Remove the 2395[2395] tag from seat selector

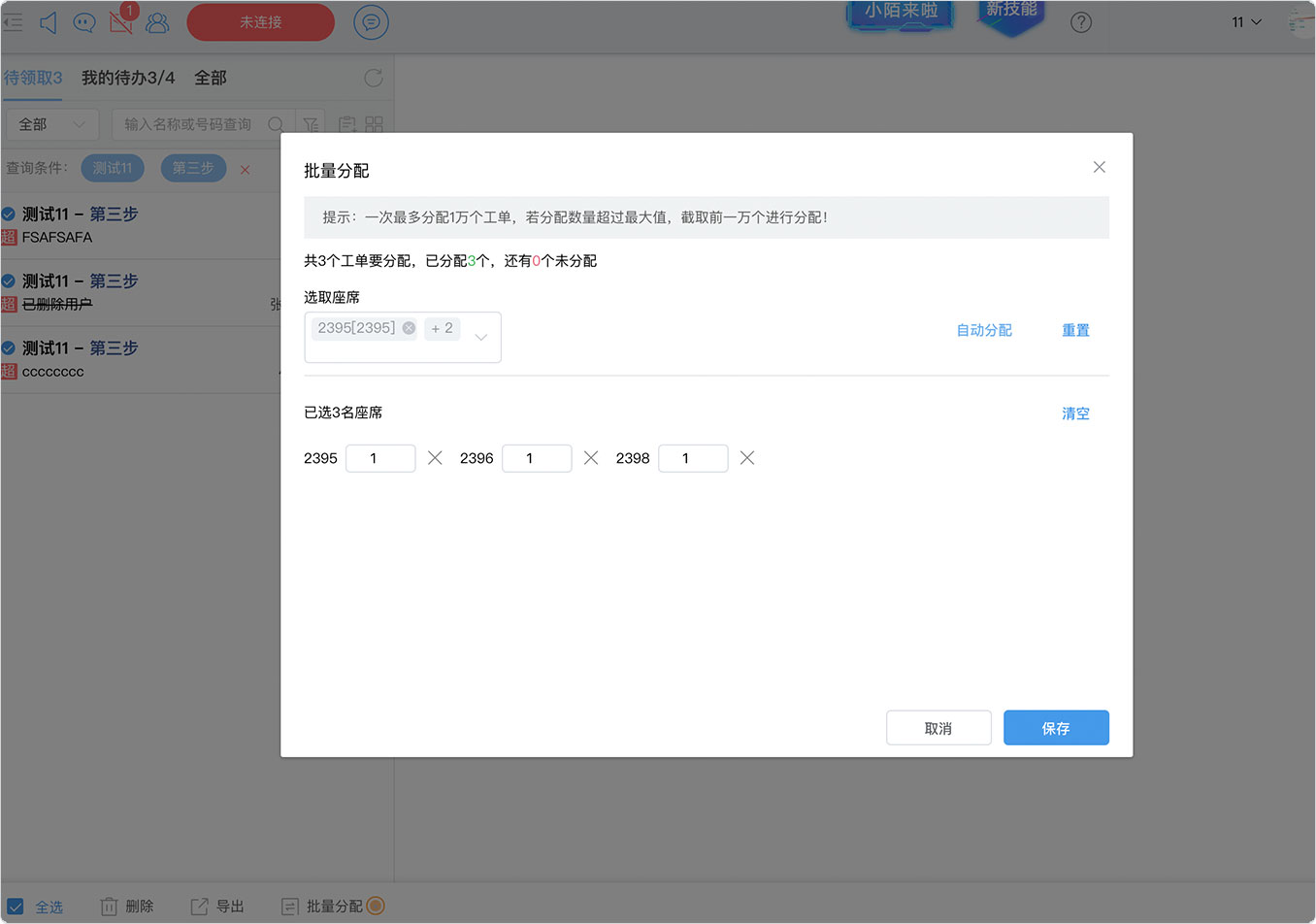[409, 328]
